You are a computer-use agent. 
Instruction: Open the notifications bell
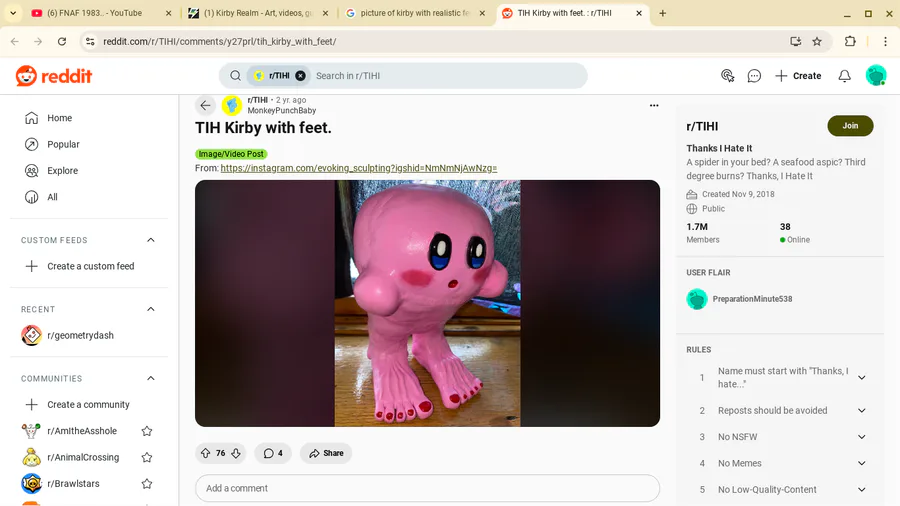pyautogui.click(x=844, y=76)
